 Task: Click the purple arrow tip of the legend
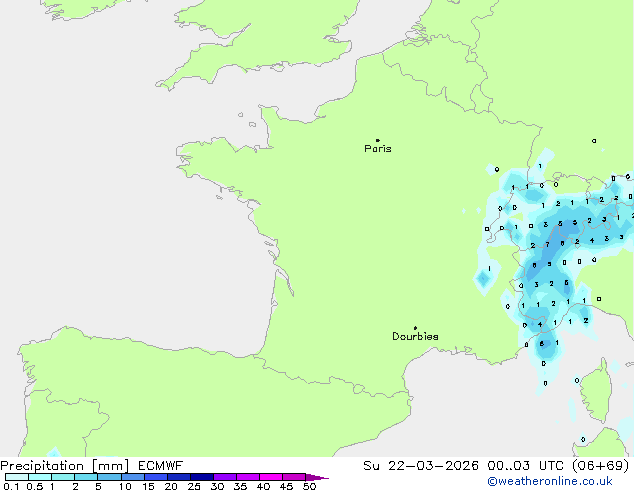click(317, 477)
